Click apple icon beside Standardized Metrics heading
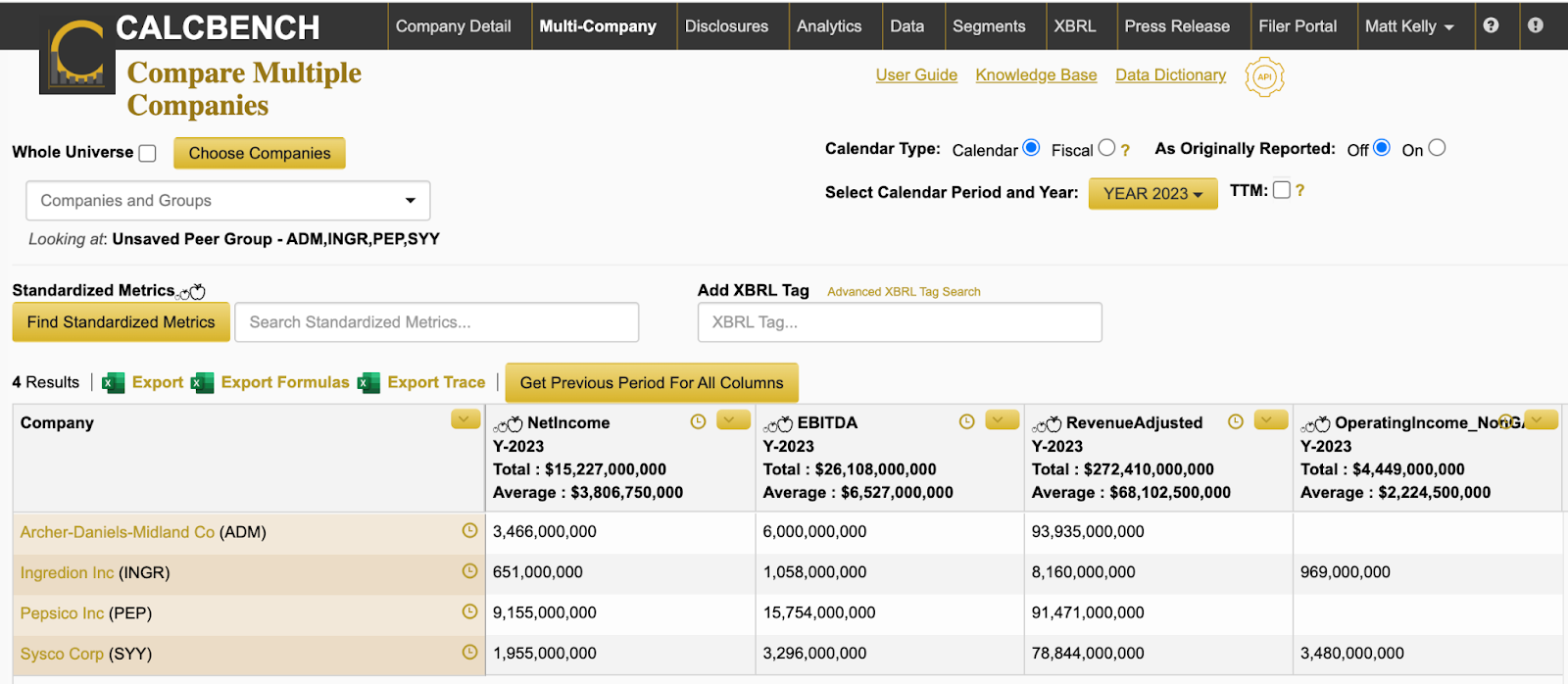Viewport: 1568px width, 684px height. (x=192, y=292)
